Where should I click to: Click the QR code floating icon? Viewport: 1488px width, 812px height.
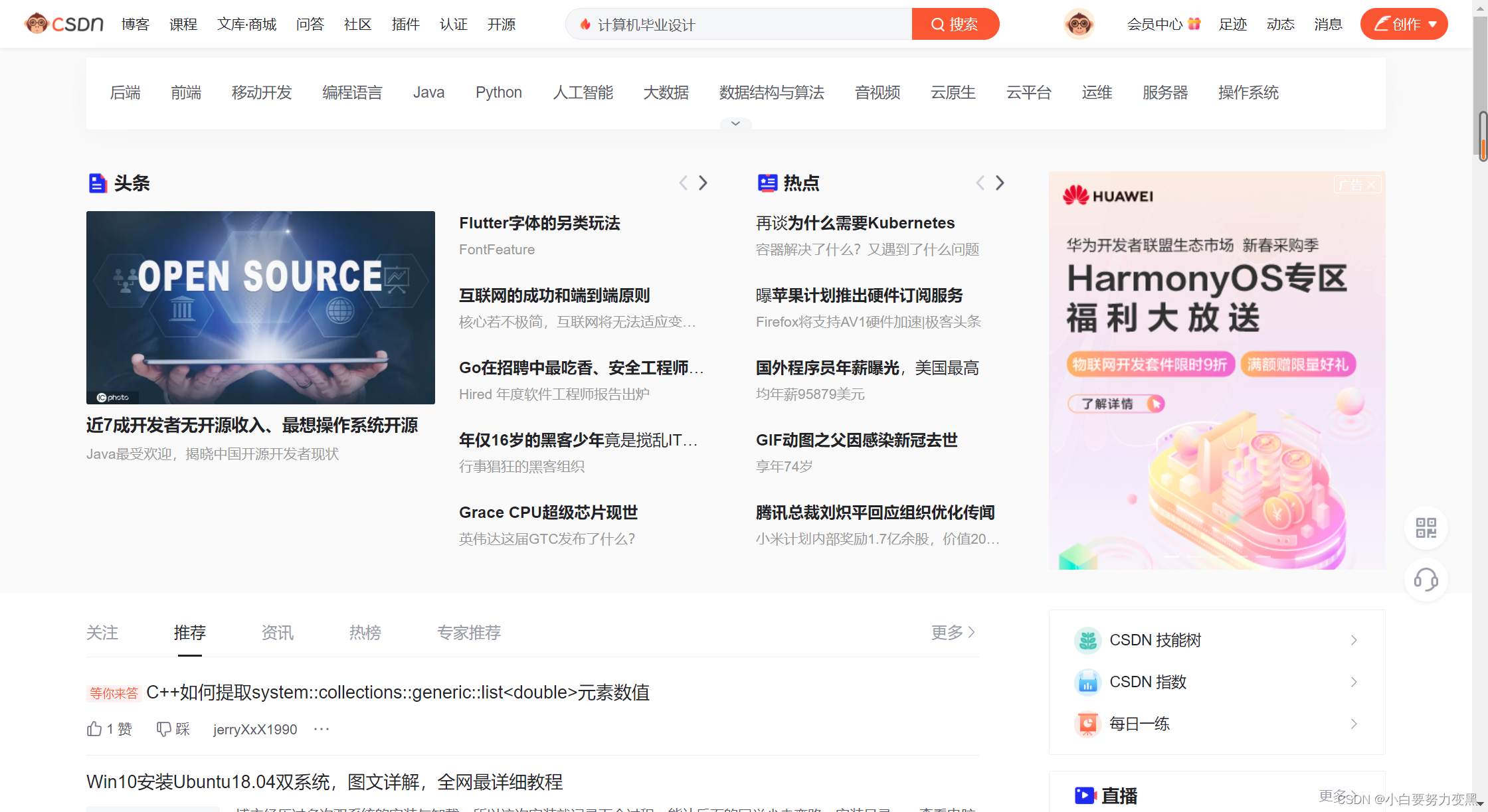pos(1426,528)
